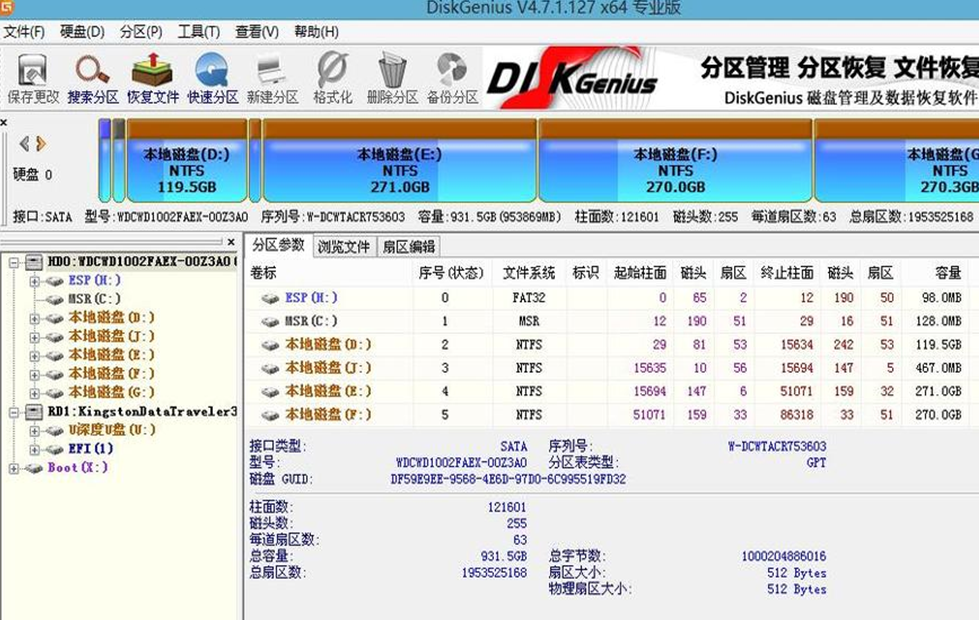Expand 本地磁盘(J:) in the tree
979x620 pixels.
coord(34,337)
